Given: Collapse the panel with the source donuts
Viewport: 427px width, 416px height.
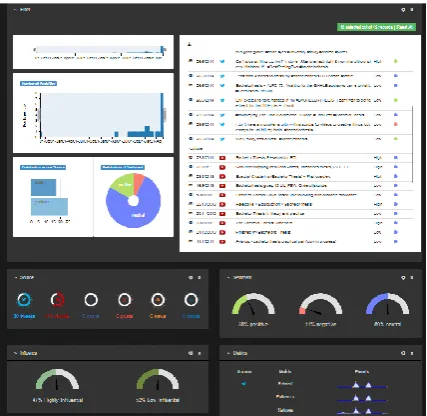Looking at the screenshot, I should point(15,277).
